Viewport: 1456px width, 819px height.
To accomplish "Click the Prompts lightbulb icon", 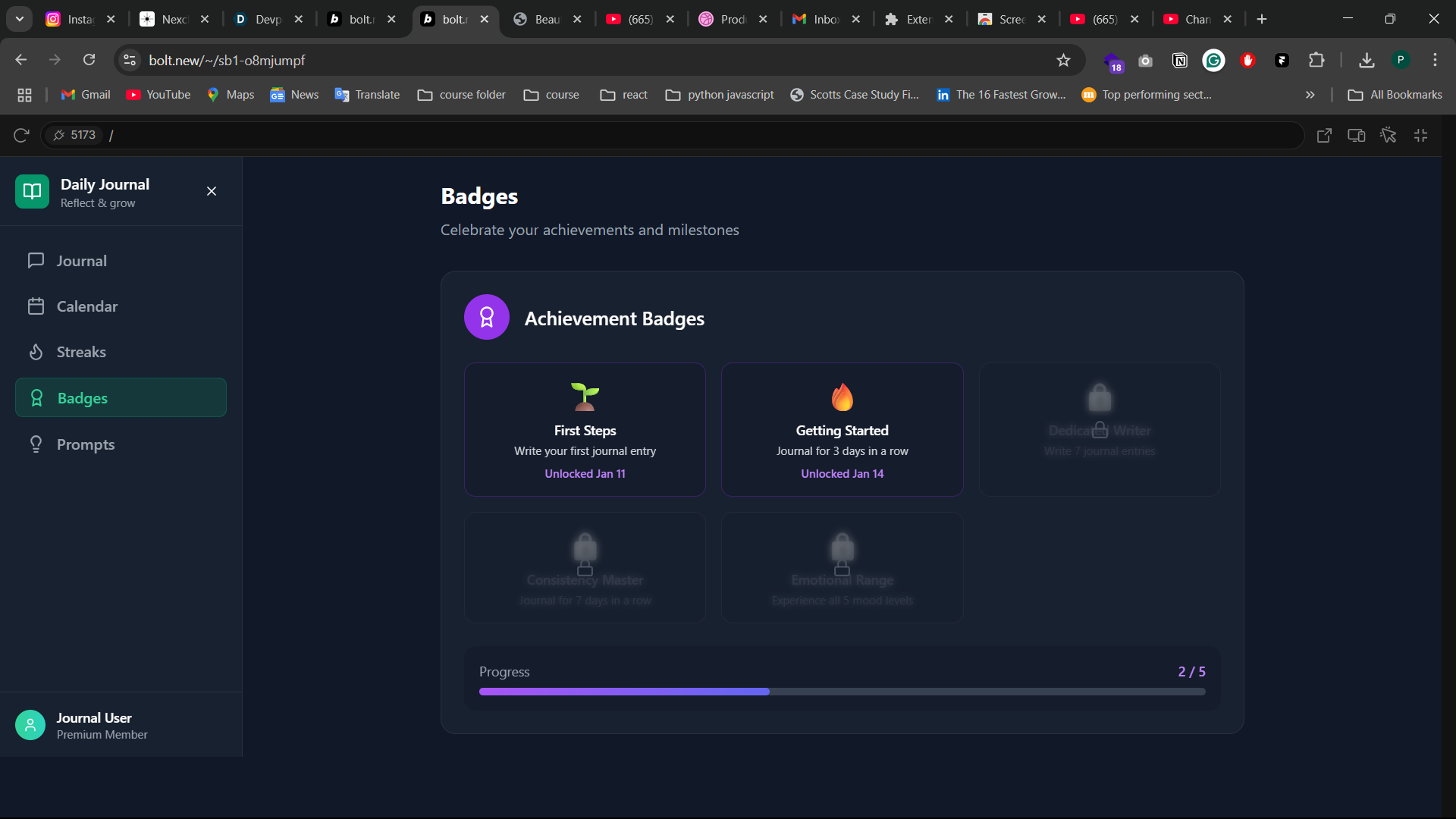I will point(36,444).
